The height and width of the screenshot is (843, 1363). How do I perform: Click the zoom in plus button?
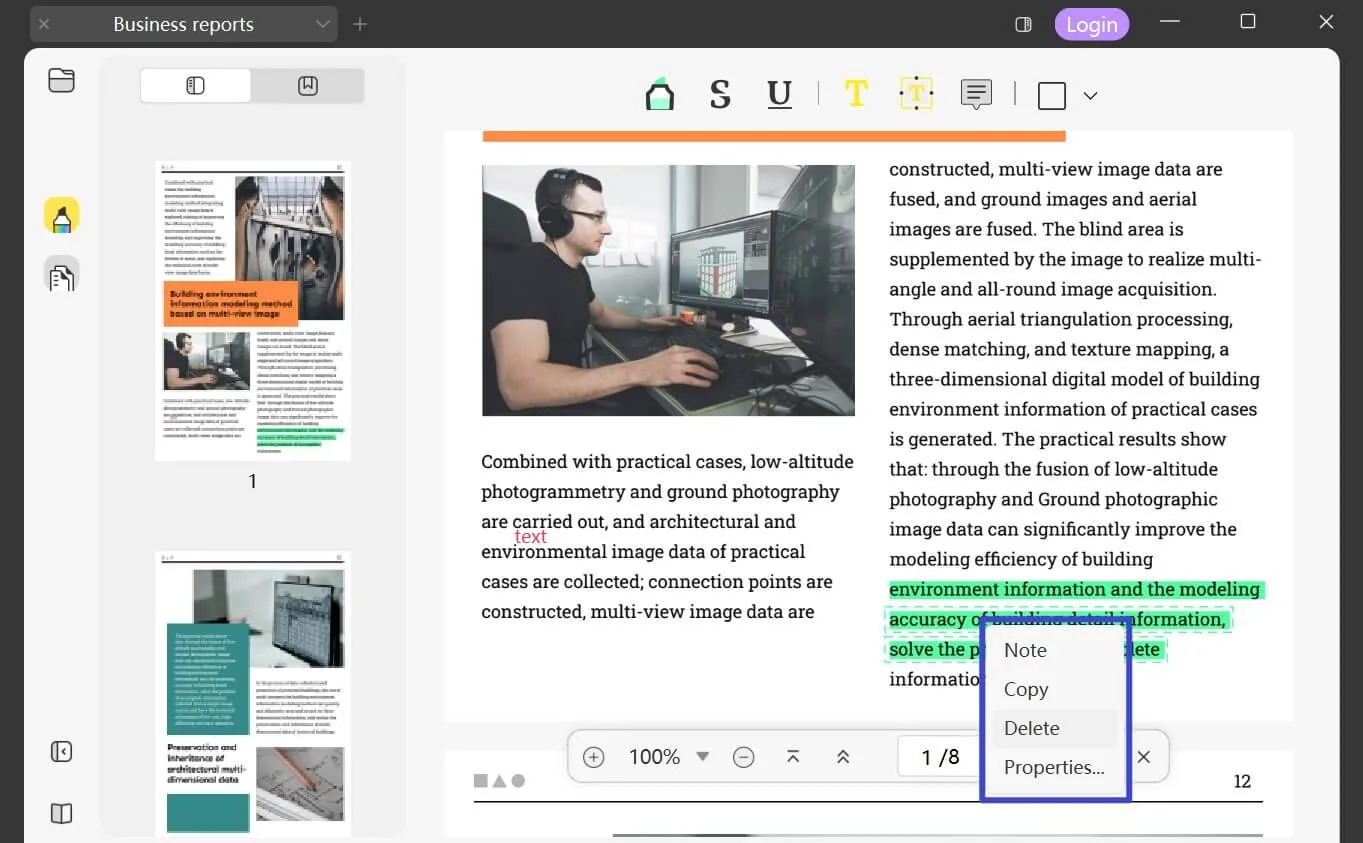[594, 757]
